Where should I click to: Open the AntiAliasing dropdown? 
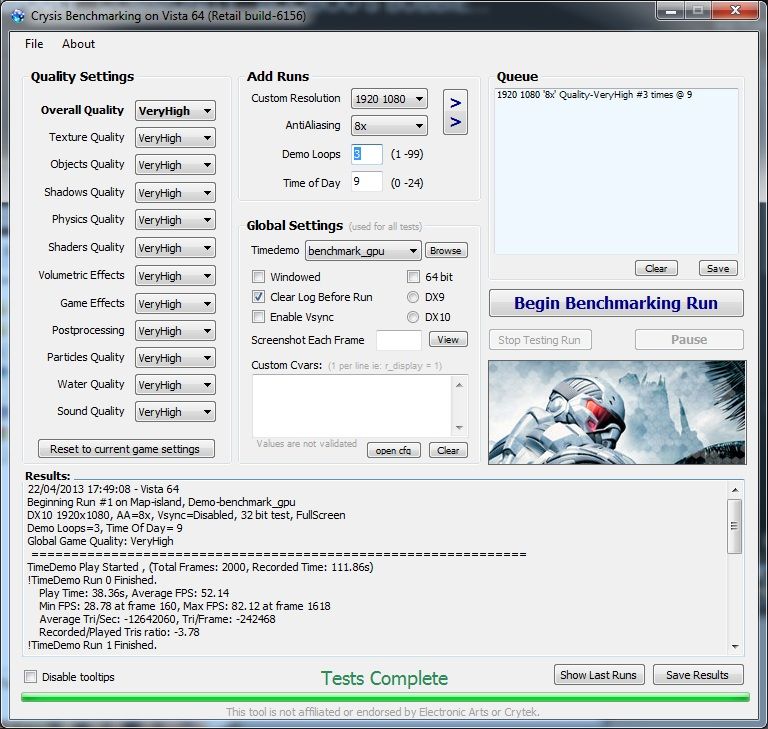(389, 126)
